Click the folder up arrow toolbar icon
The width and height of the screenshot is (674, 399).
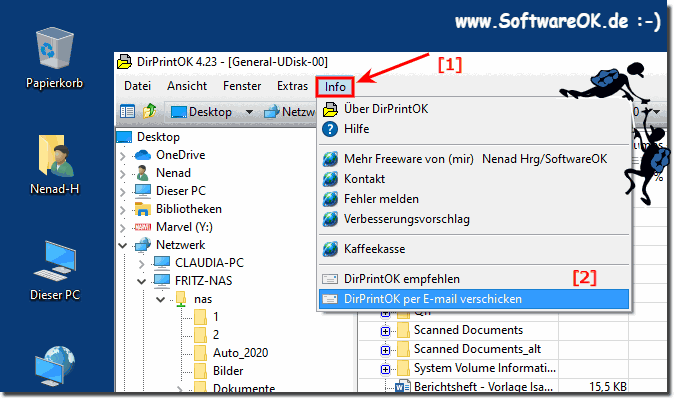click(x=149, y=111)
